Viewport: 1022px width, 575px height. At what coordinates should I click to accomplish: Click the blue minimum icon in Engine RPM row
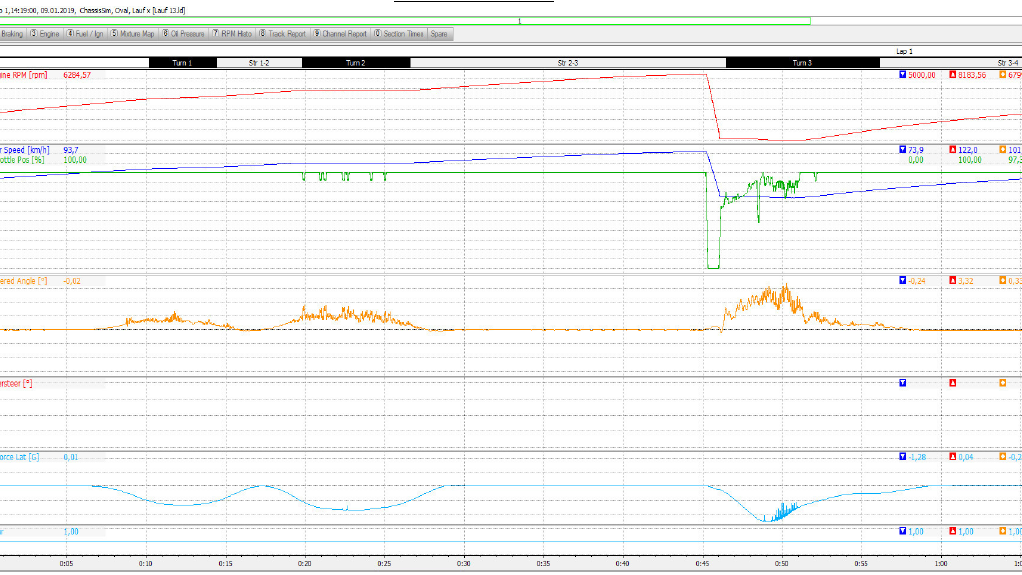pyautogui.click(x=903, y=75)
